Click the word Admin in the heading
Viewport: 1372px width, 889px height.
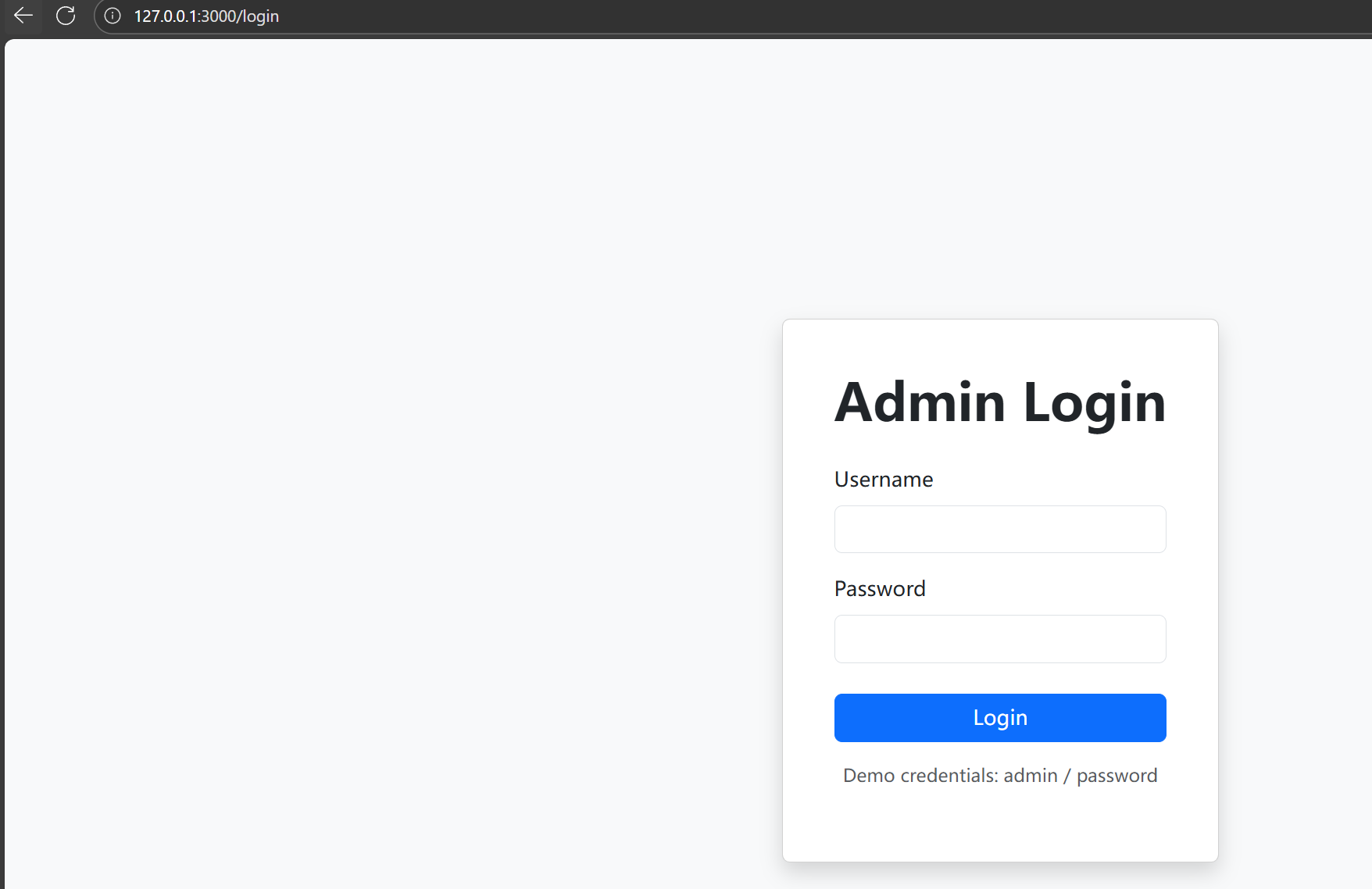[920, 402]
